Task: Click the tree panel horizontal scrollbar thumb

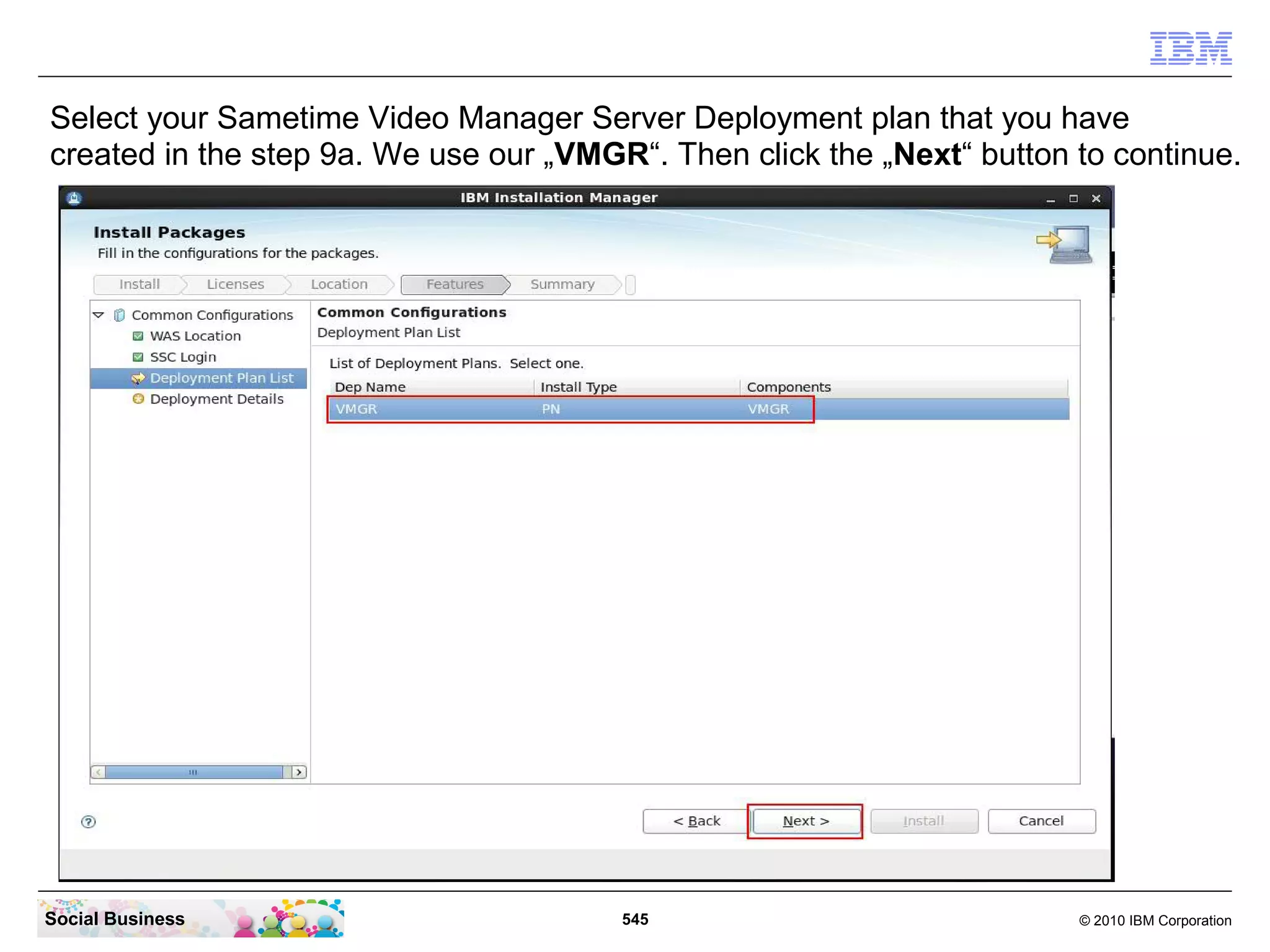Action: pyautogui.click(x=194, y=772)
